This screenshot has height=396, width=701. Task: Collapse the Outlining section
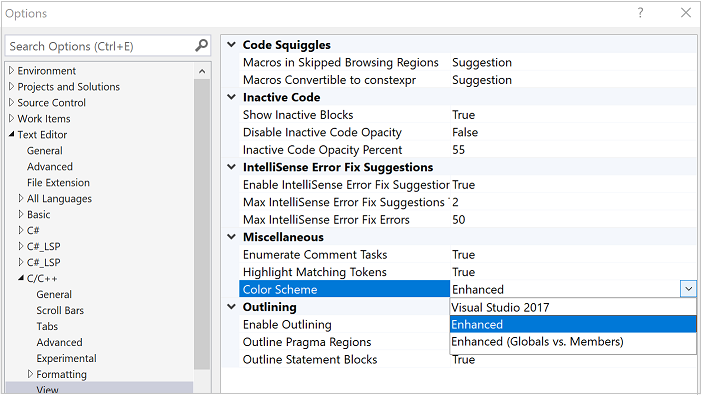(231, 307)
